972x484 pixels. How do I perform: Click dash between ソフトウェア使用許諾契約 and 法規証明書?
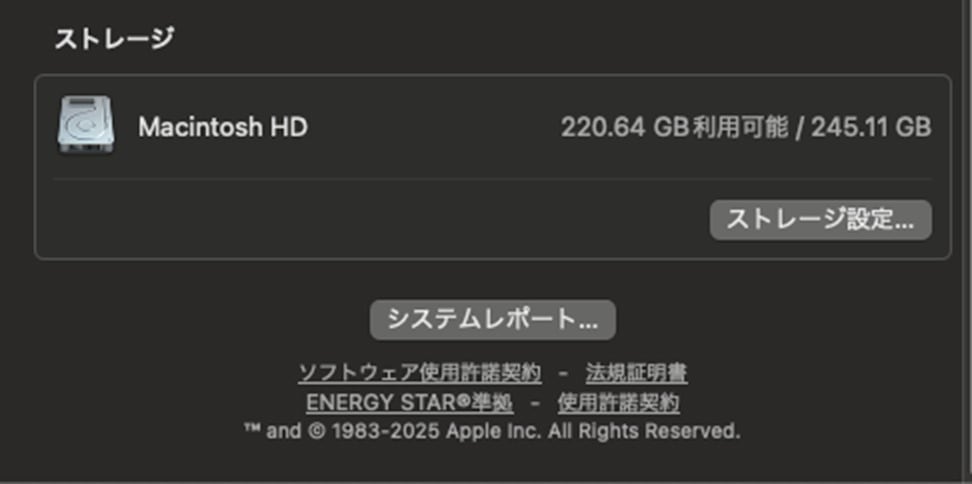tap(564, 374)
